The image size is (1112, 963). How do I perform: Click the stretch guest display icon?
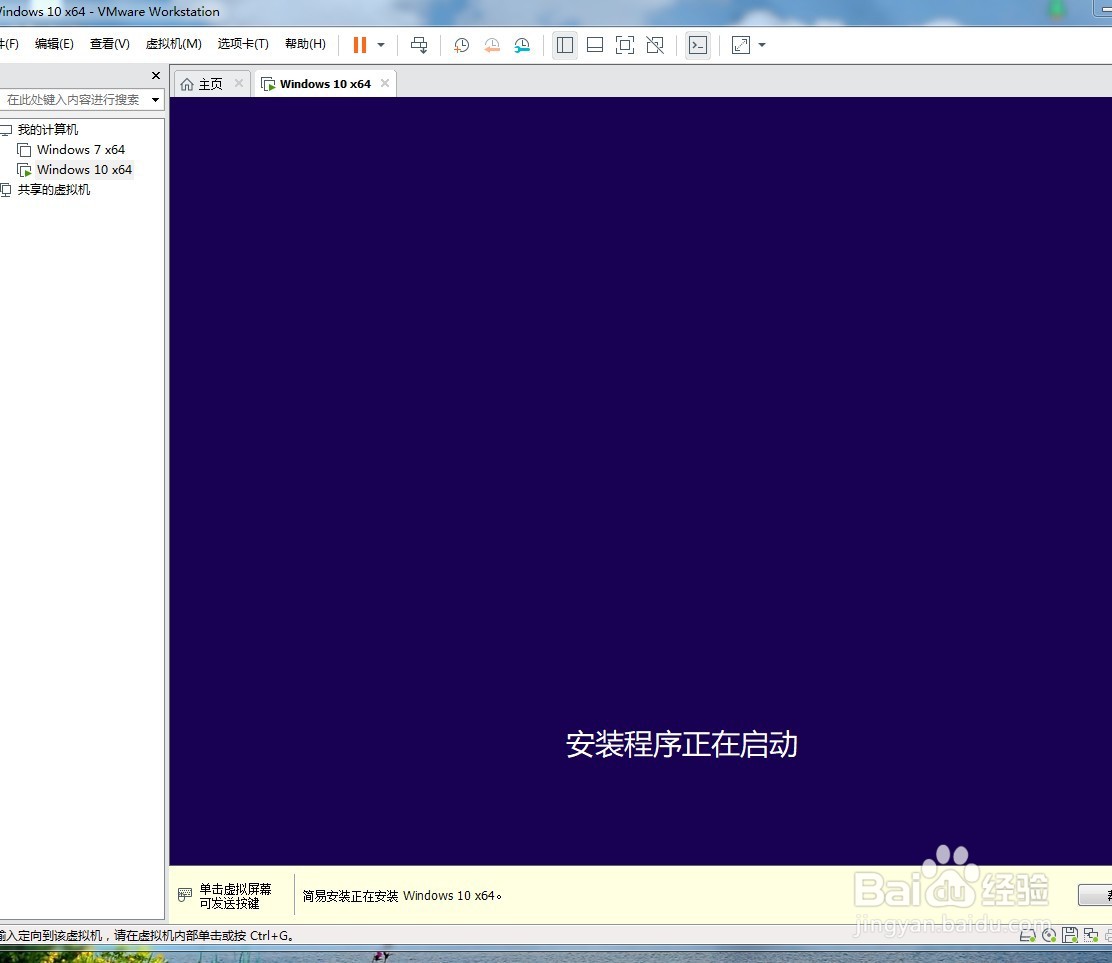740,45
